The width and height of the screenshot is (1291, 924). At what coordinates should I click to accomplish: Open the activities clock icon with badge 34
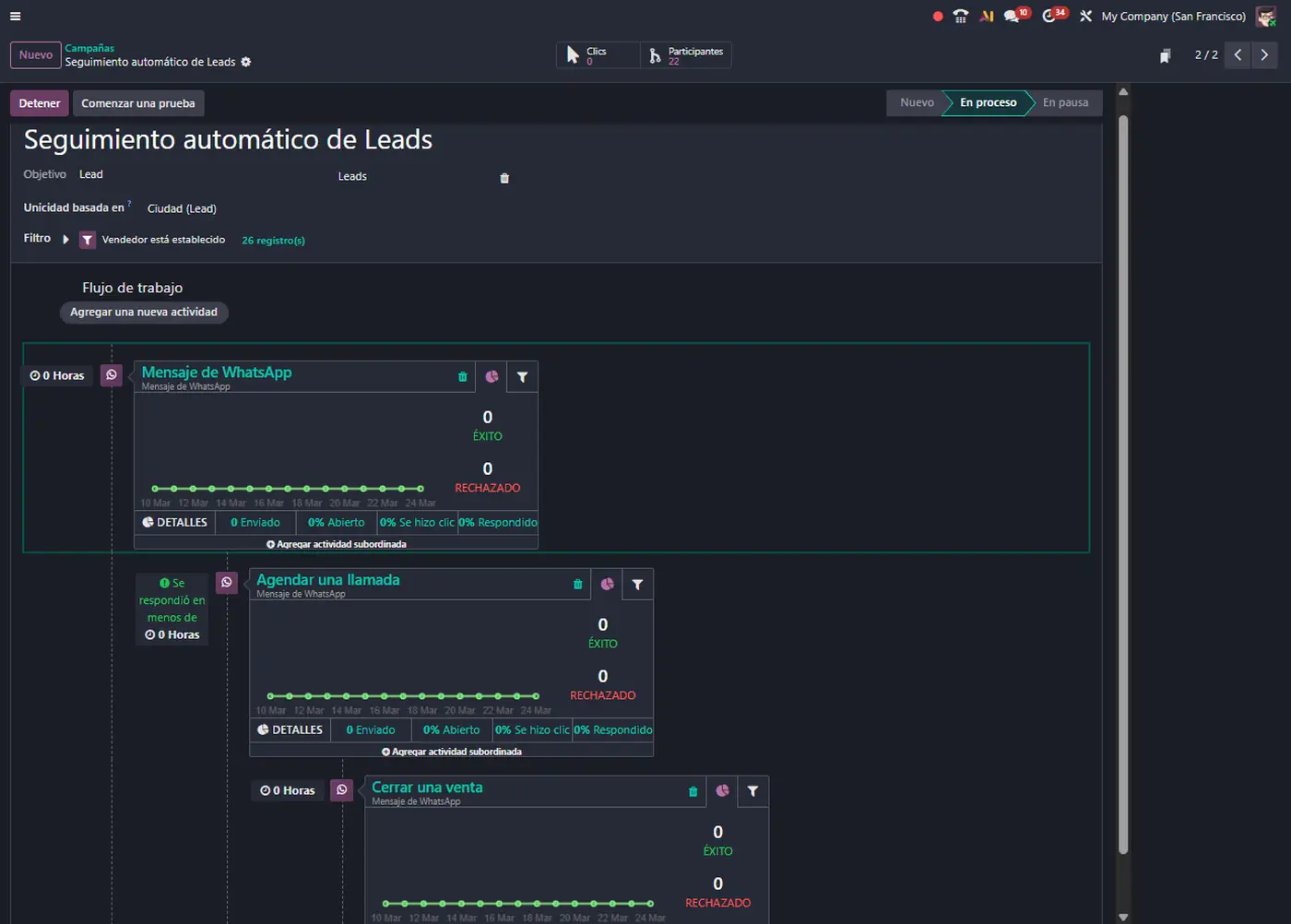1050,17
